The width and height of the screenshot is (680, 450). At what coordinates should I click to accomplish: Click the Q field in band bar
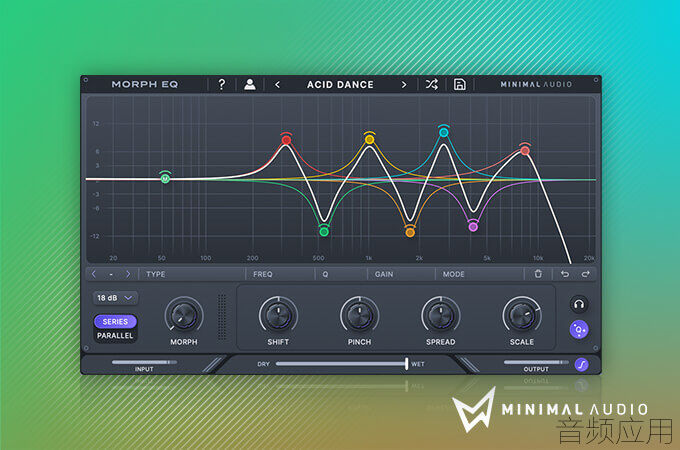[341, 274]
